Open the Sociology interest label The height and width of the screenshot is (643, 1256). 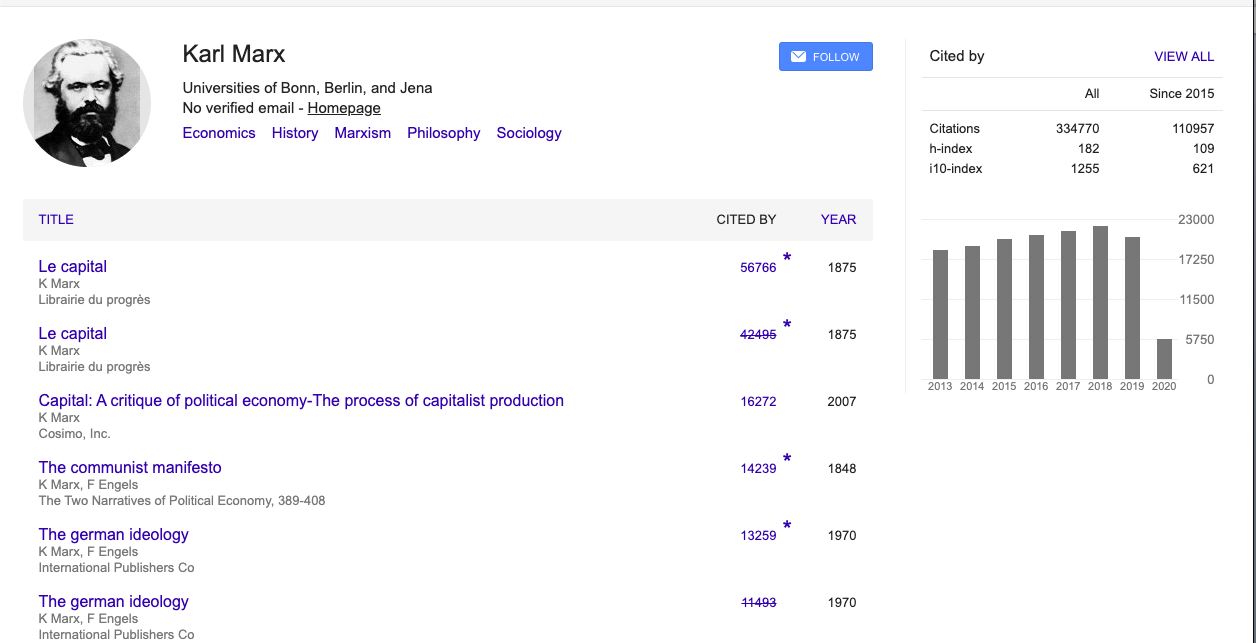(x=529, y=133)
